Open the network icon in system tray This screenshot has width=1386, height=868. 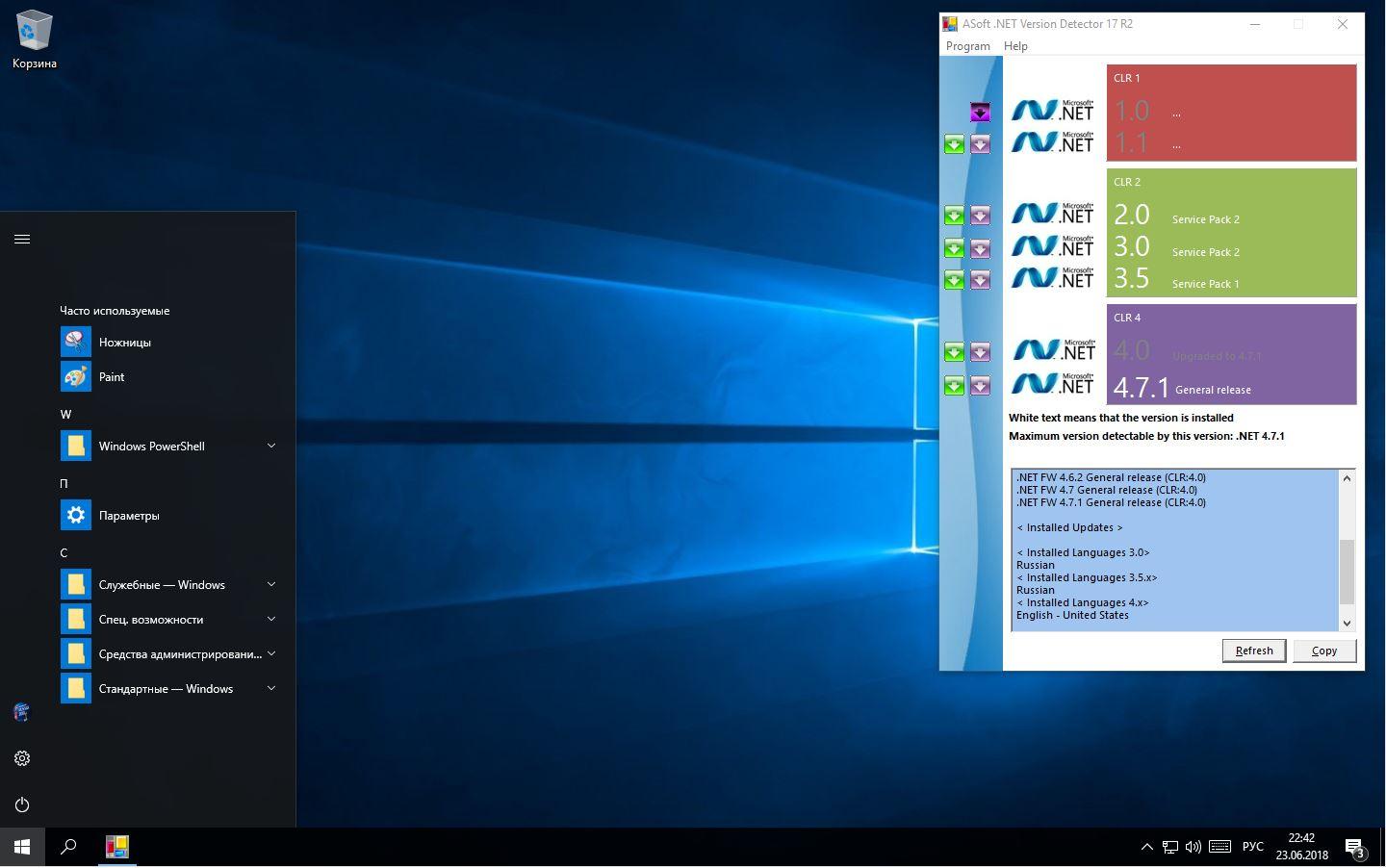[1170, 847]
